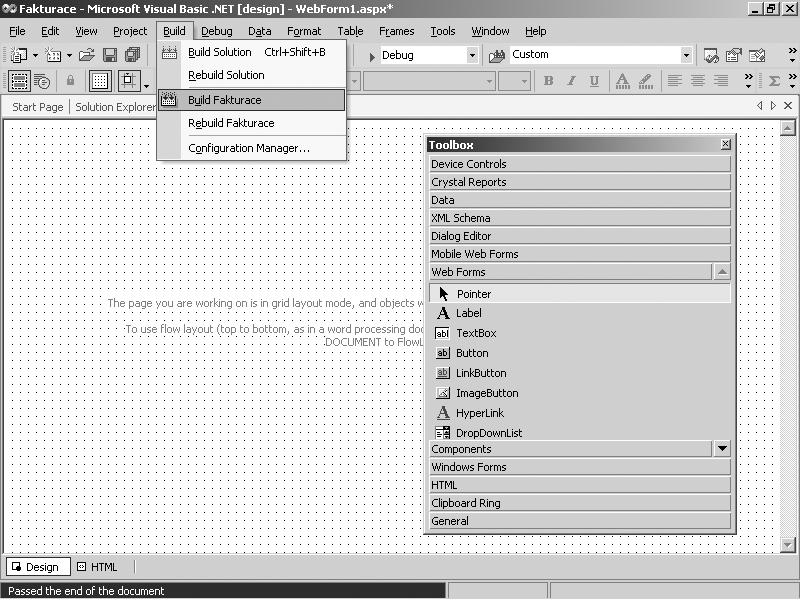
Task: Click the New Project toolbar icon
Action: click(x=19, y=55)
